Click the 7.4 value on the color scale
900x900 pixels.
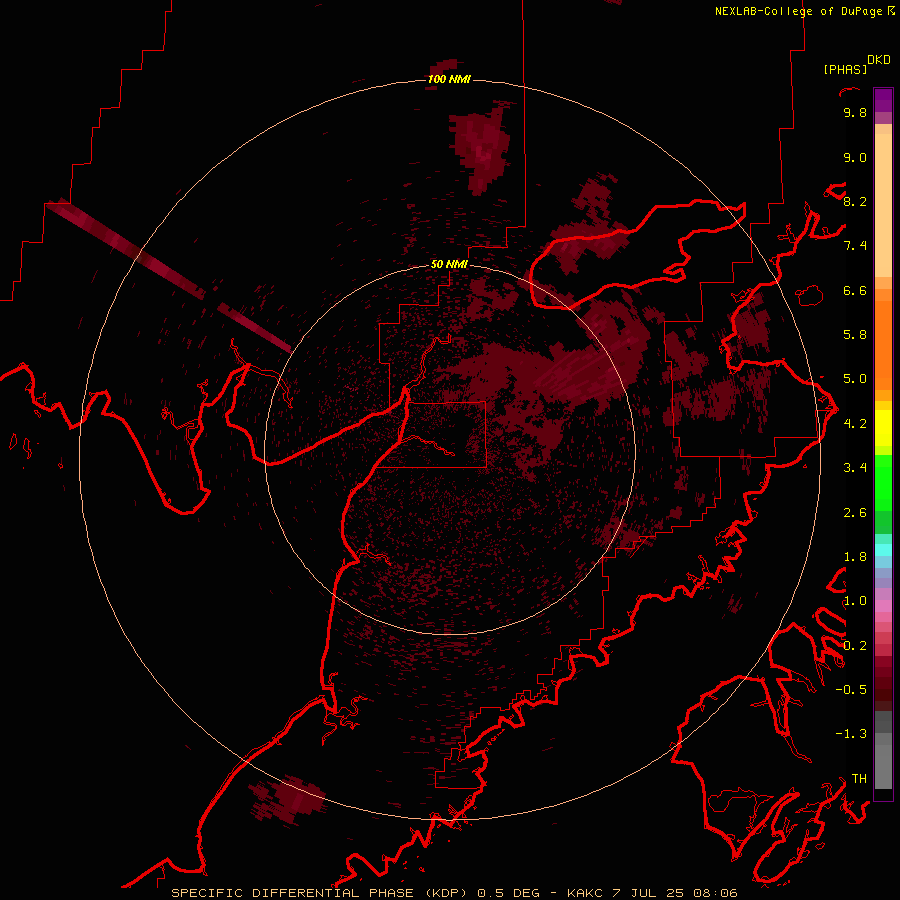[x=855, y=246]
